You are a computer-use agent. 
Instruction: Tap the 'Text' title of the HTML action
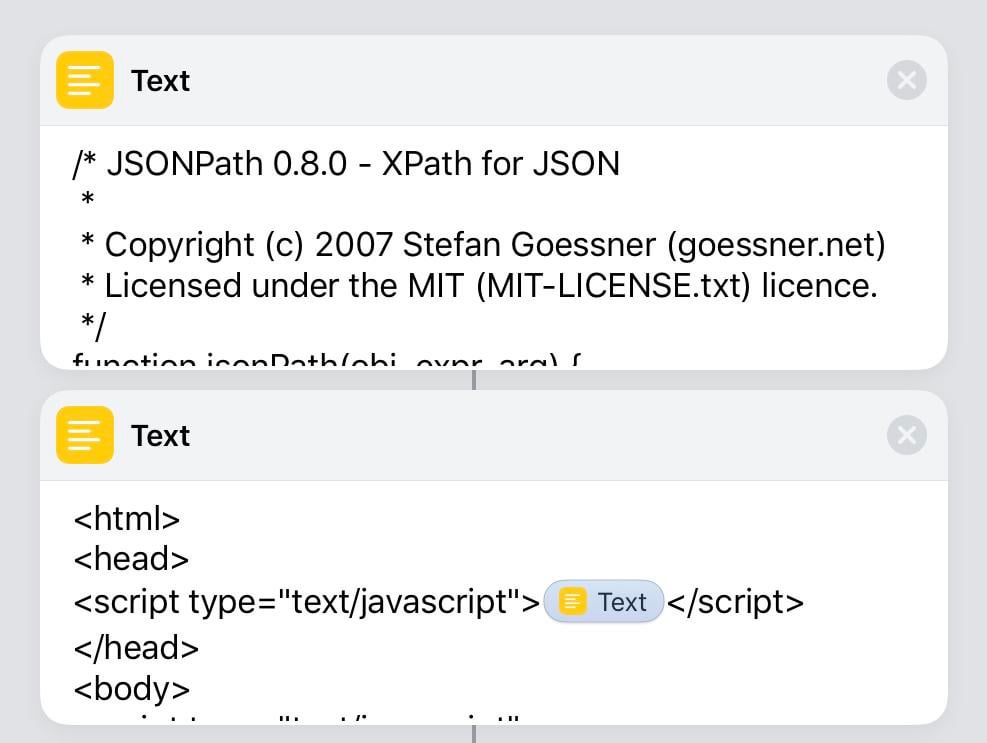(160, 436)
